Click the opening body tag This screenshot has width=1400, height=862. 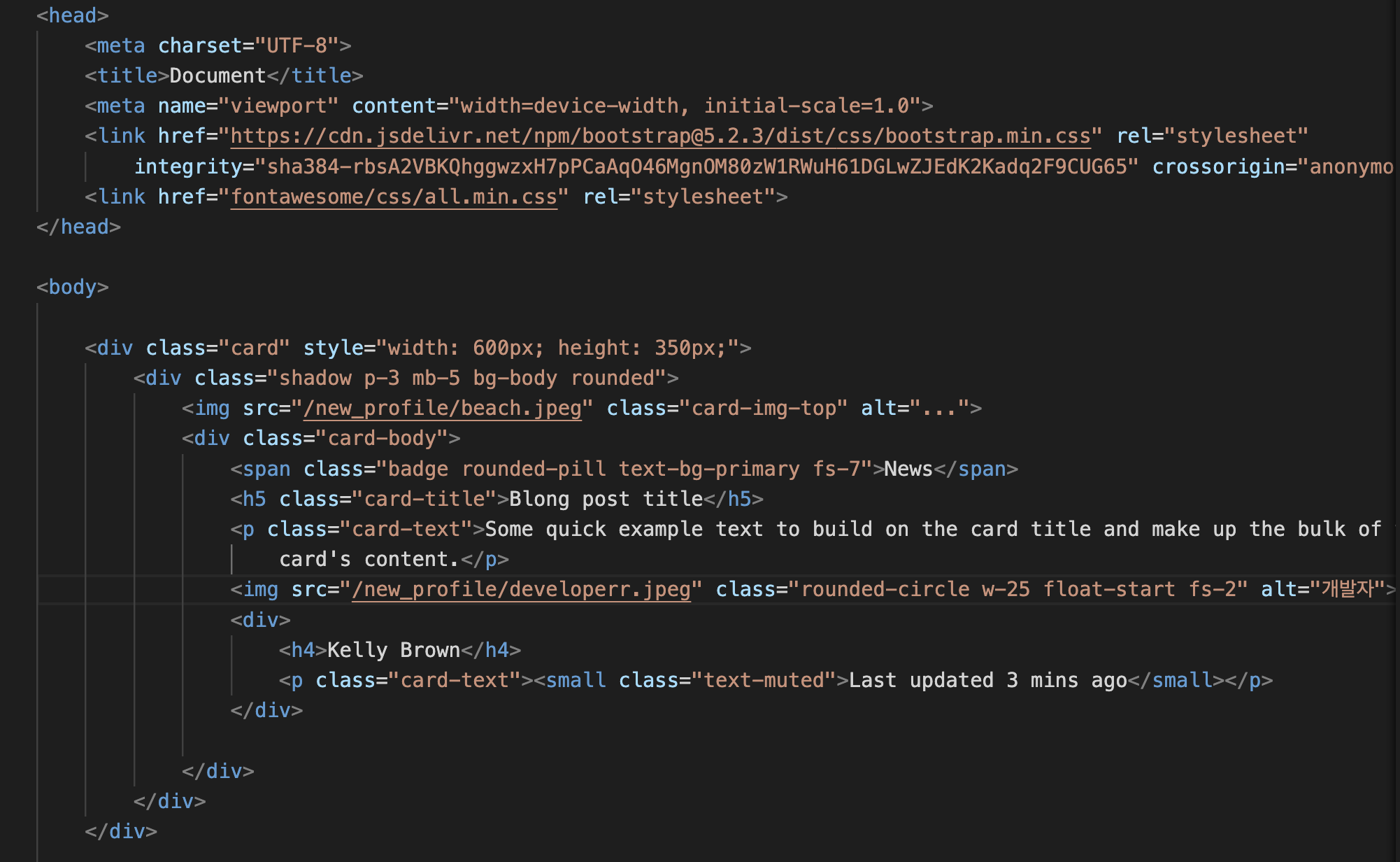(73, 287)
